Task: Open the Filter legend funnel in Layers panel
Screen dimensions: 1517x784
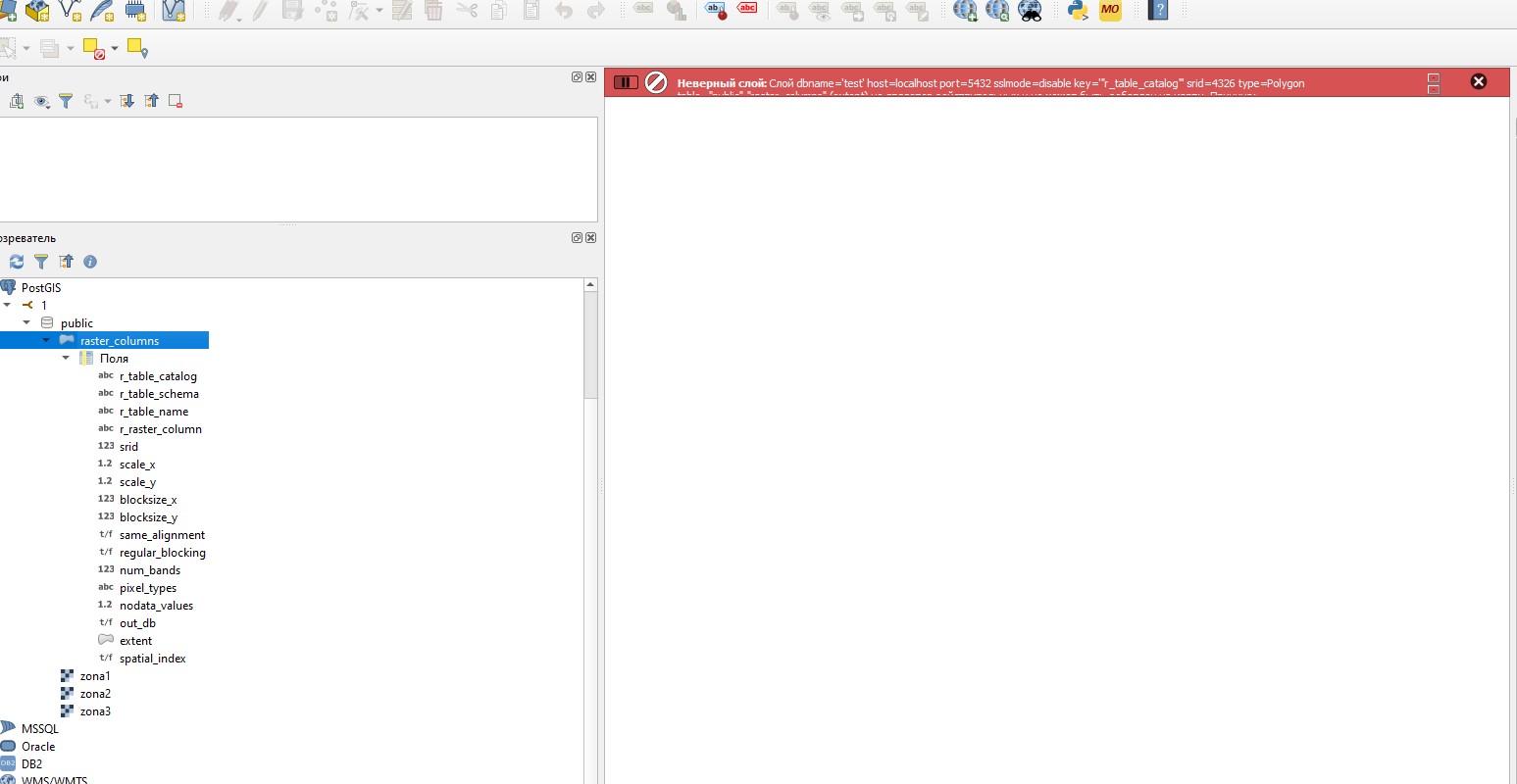Action: point(66,101)
